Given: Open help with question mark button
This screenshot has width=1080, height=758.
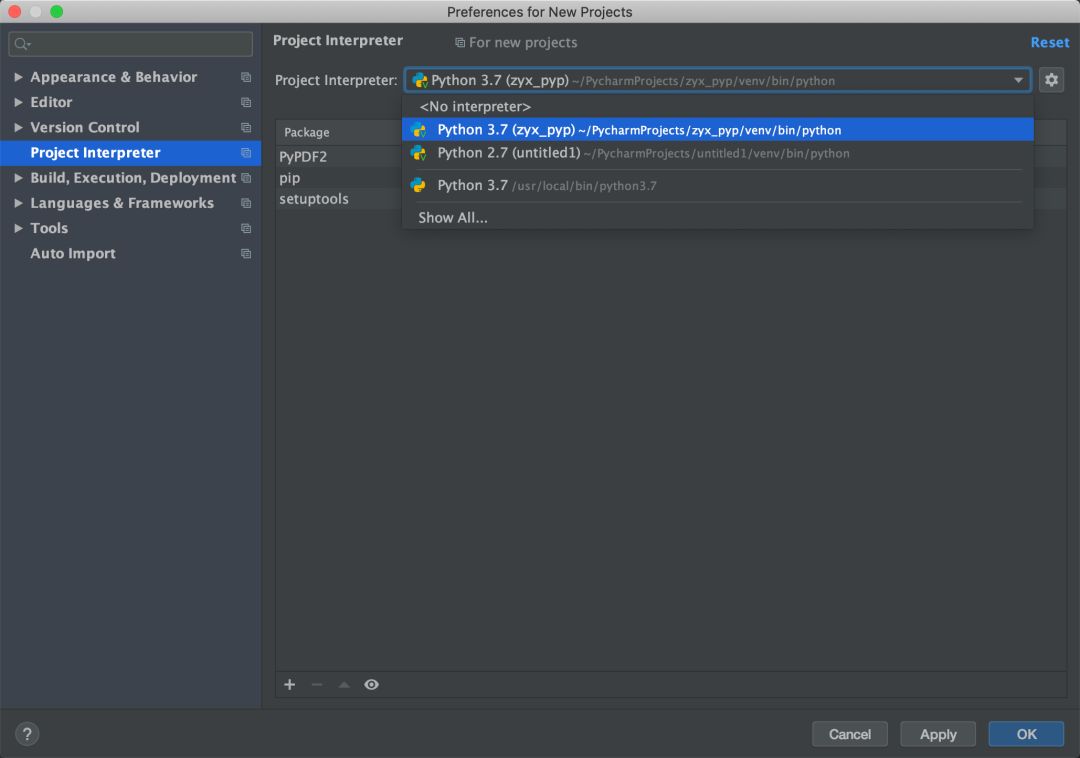Looking at the screenshot, I should [27, 734].
